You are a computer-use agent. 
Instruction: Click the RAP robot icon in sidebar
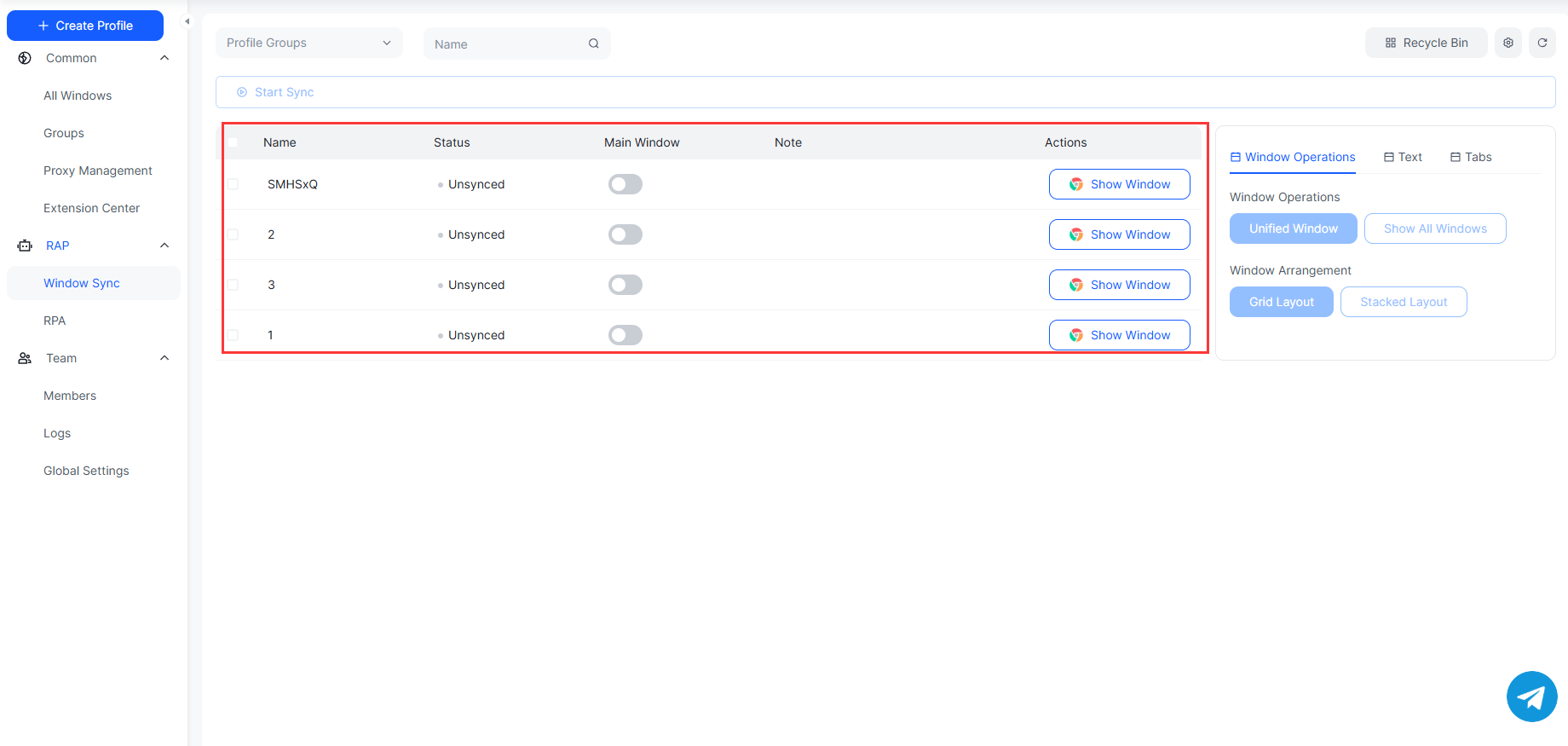point(25,246)
